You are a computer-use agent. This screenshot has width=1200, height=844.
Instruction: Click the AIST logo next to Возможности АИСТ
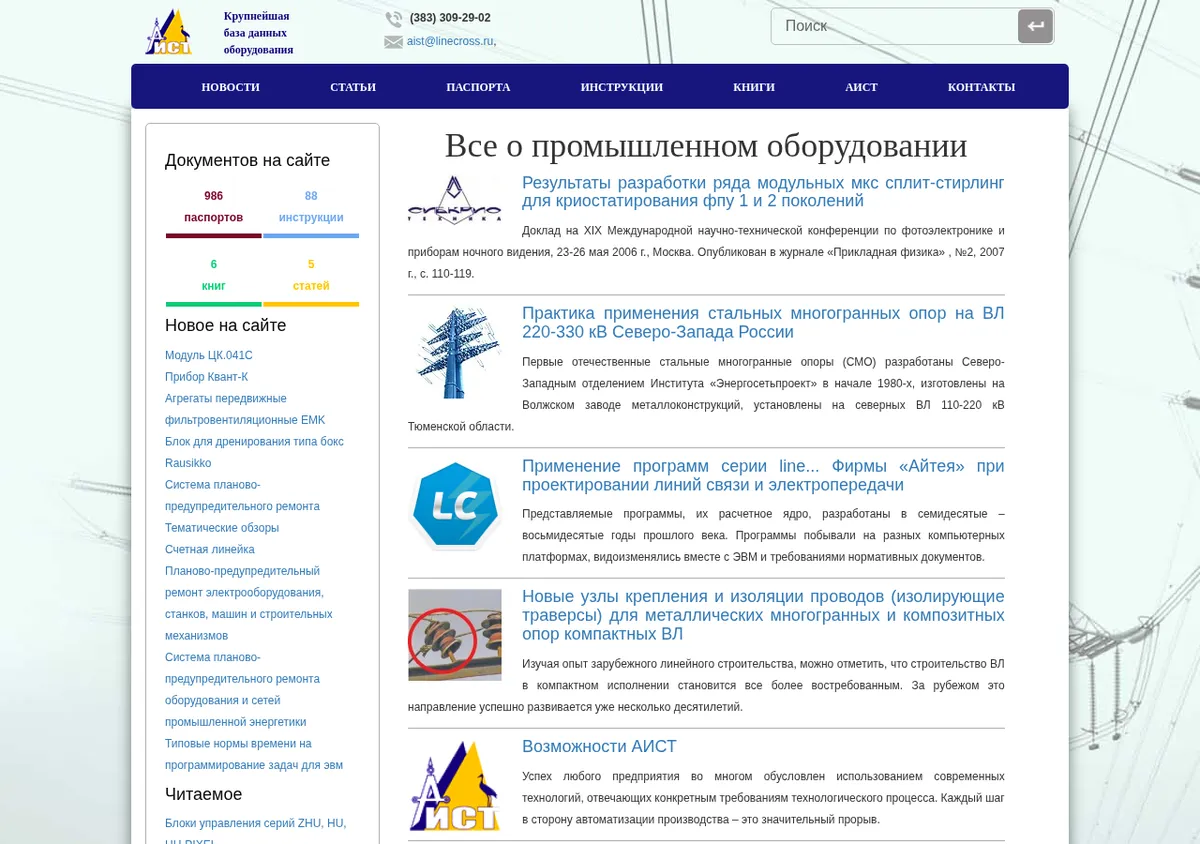point(455,786)
